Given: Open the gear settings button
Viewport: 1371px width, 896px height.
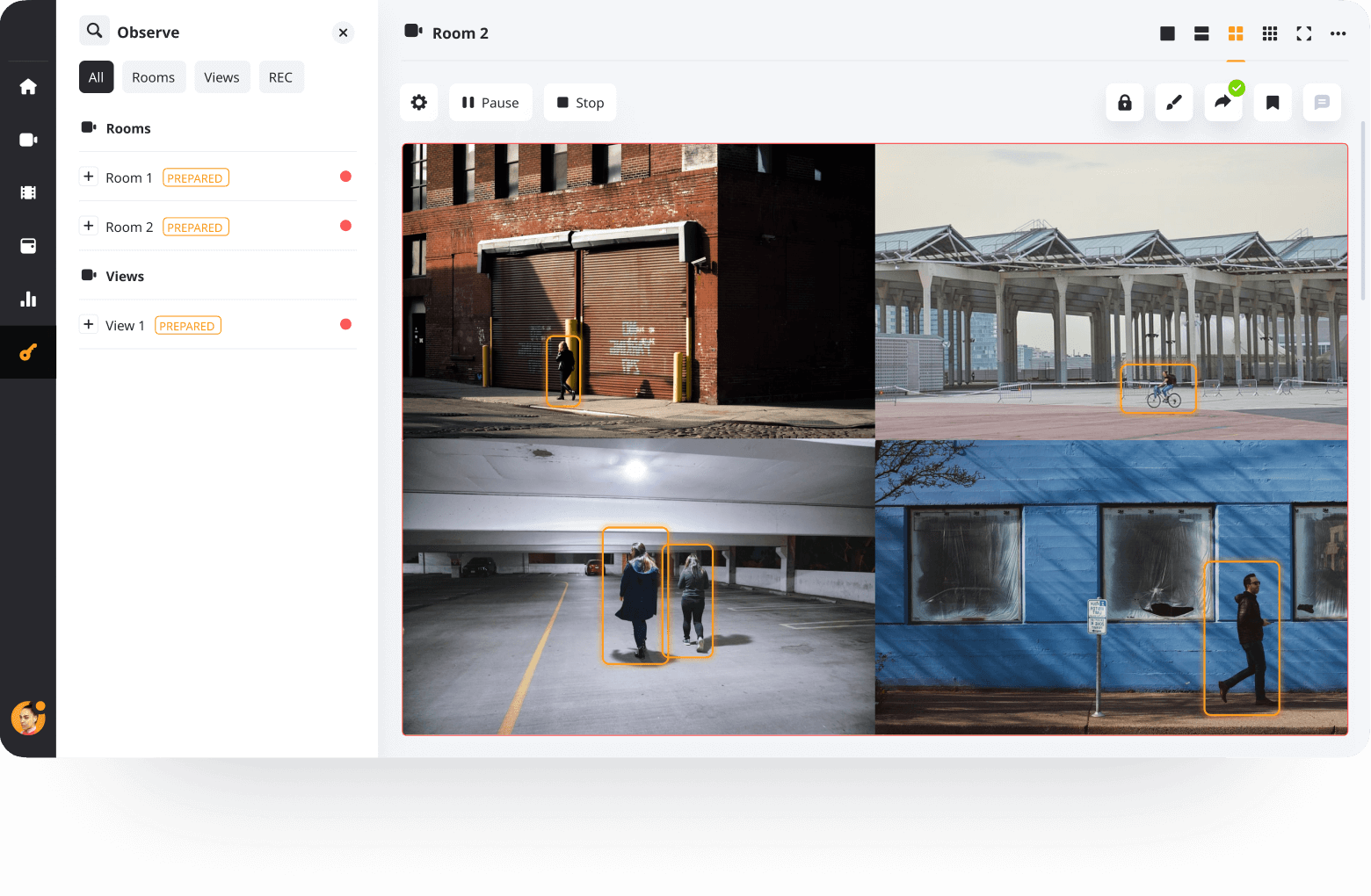Looking at the screenshot, I should pos(419,103).
